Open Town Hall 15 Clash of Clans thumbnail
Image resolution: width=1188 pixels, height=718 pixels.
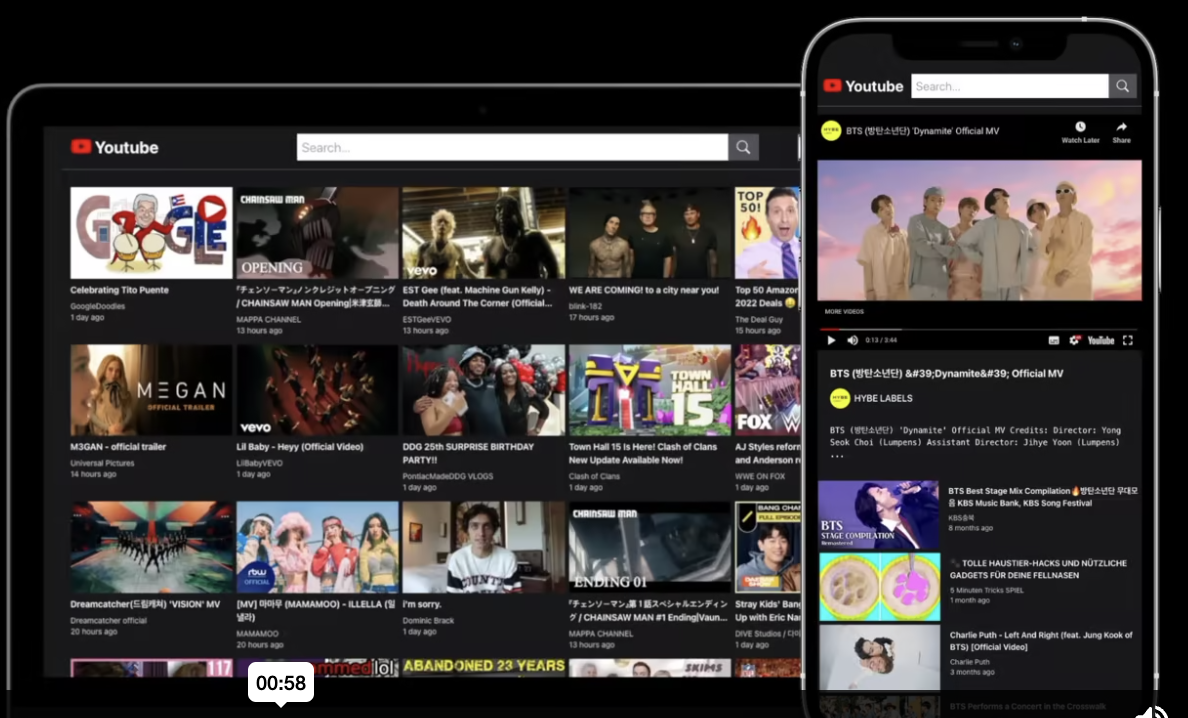coord(650,390)
